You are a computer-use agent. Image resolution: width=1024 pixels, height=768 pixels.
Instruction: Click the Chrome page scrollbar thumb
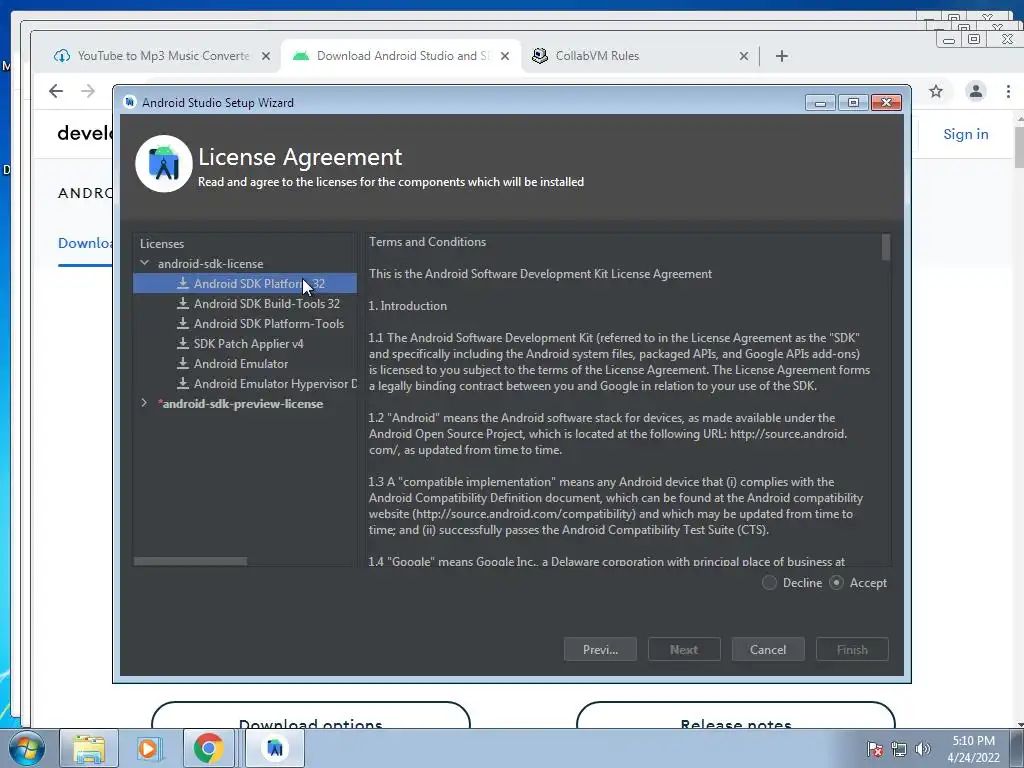coord(1019,147)
